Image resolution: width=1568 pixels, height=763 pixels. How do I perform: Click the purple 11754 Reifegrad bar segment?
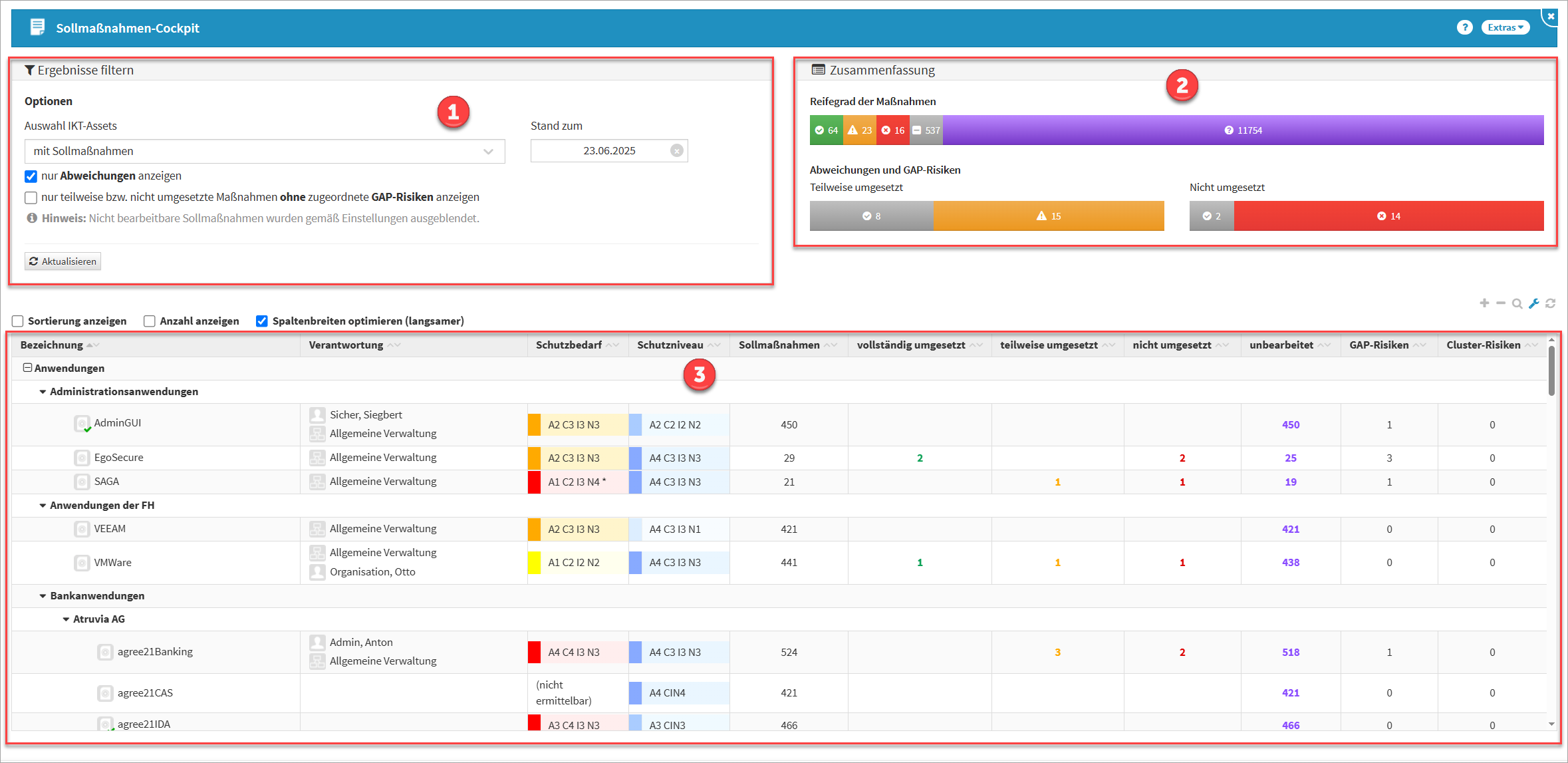coord(1242,130)
